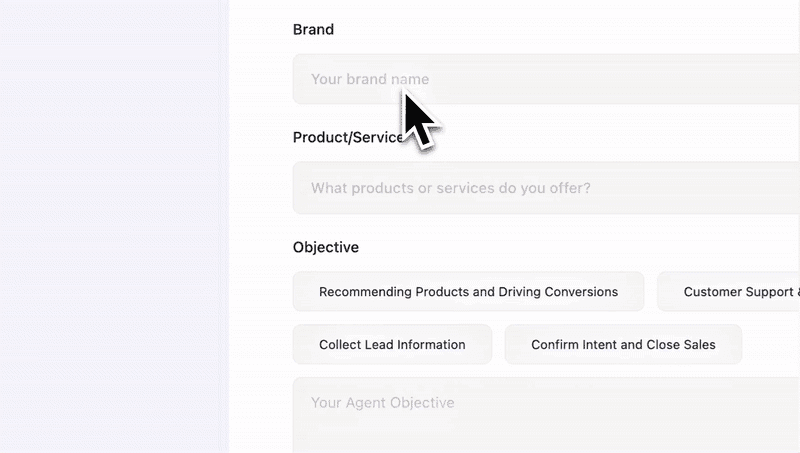Click the Your Agent Objective text area
This screenshot has width=800, height=453.
(x=546, y=415)
